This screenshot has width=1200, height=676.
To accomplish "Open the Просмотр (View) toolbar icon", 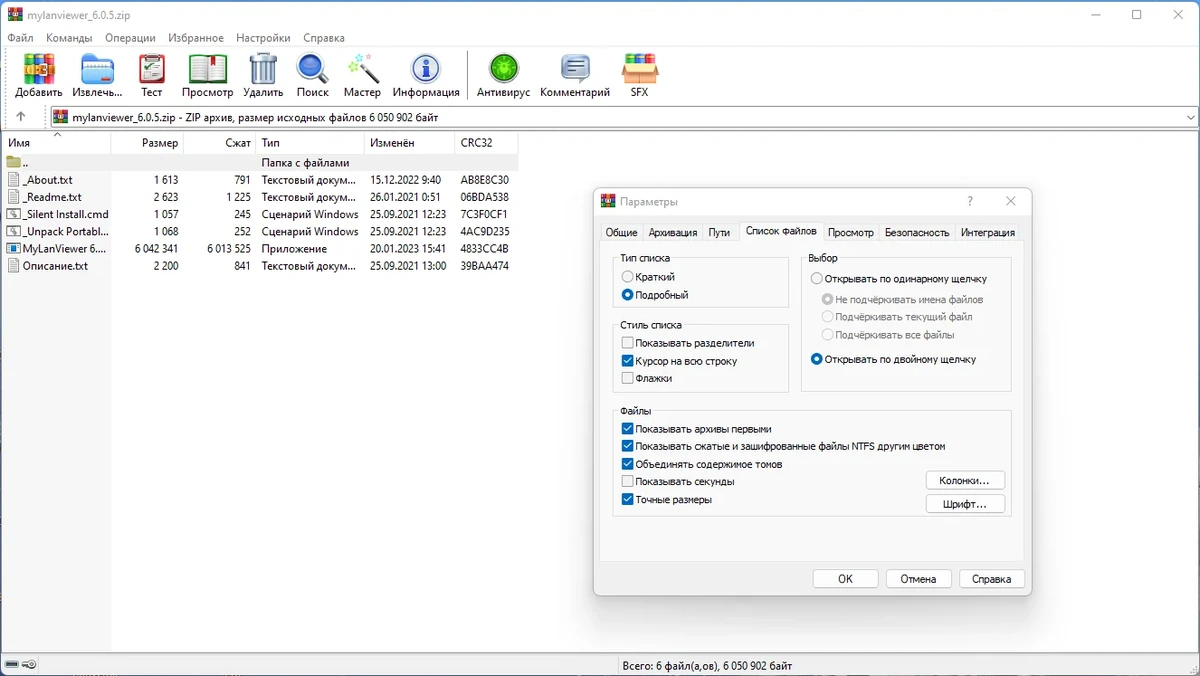I will click(x=207, y=69).
